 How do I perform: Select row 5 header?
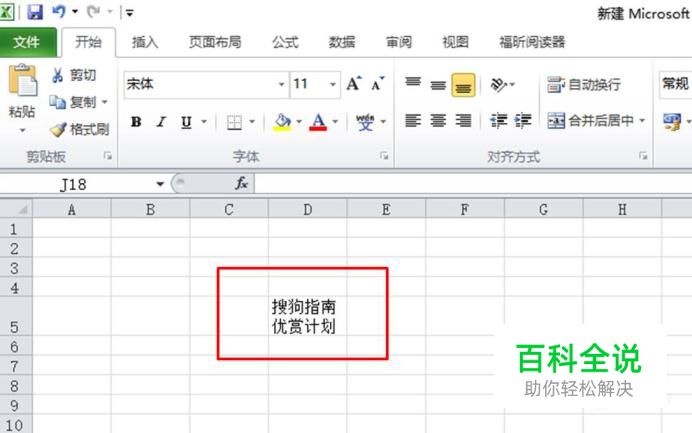coord(15,316)
